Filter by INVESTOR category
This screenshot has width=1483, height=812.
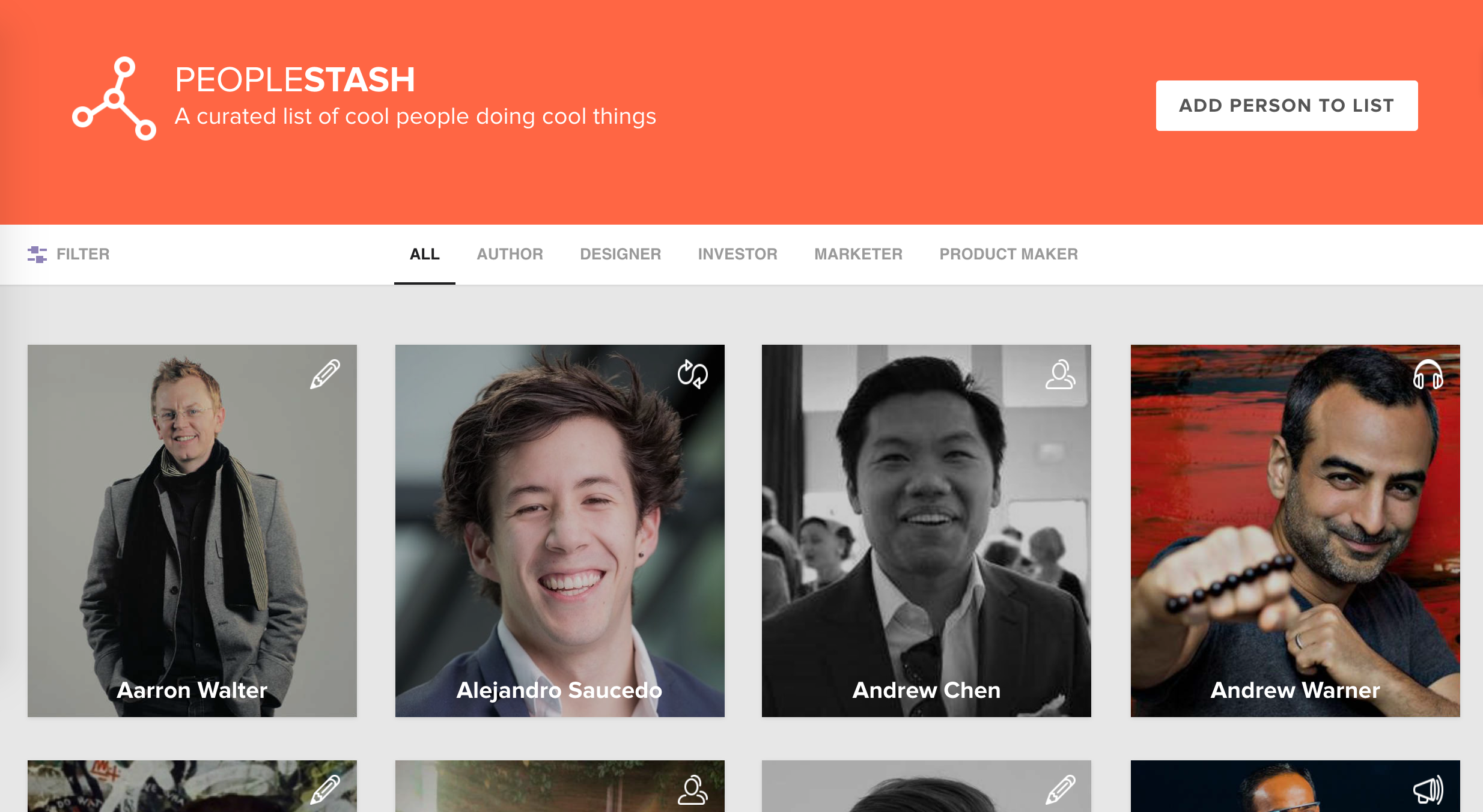[x=737, y=254]
